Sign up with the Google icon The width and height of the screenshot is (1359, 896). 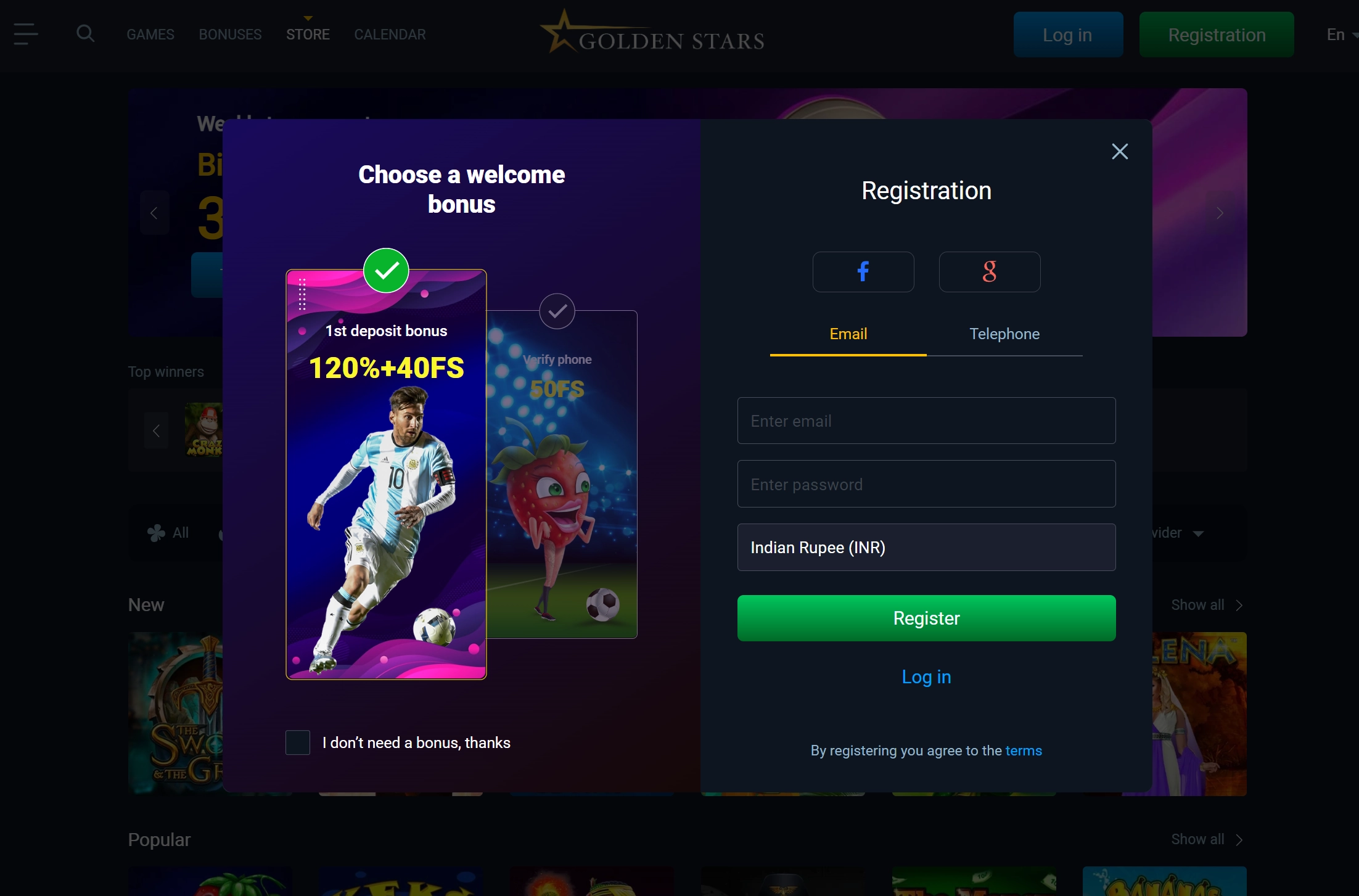pyautogui.click(x=990, y=272)
